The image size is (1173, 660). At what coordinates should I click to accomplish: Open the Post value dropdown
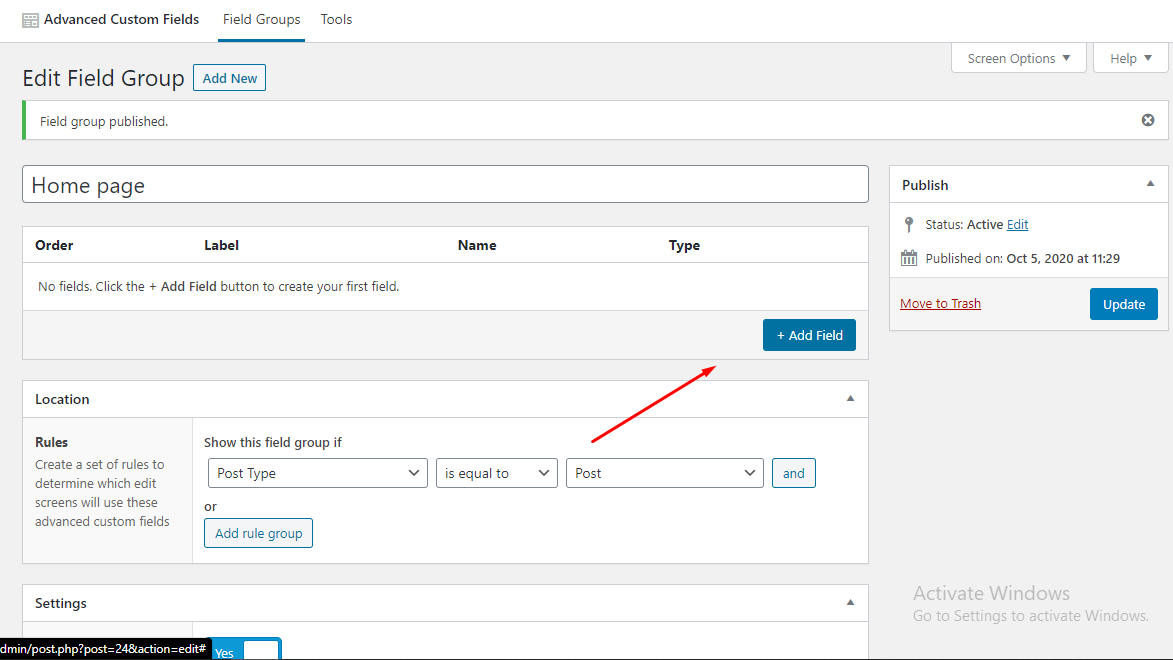tap(664, 472)
